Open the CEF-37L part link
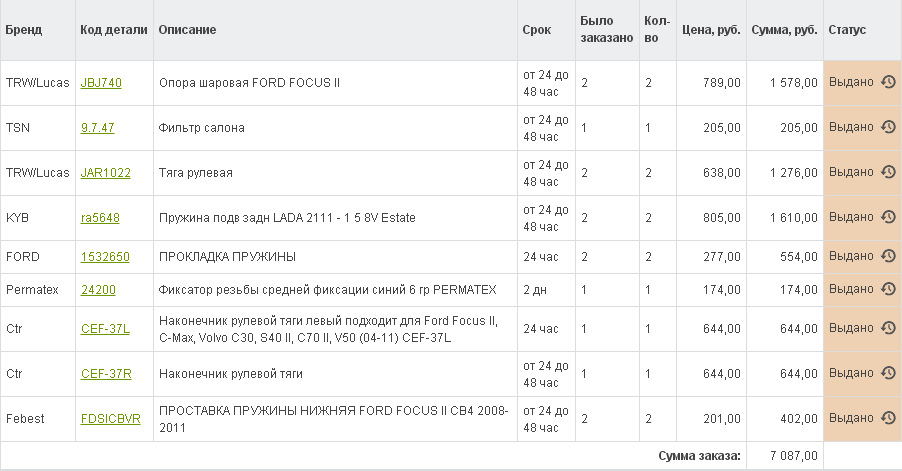The height and width of the screenshot is (471, 902). (105, 329)
